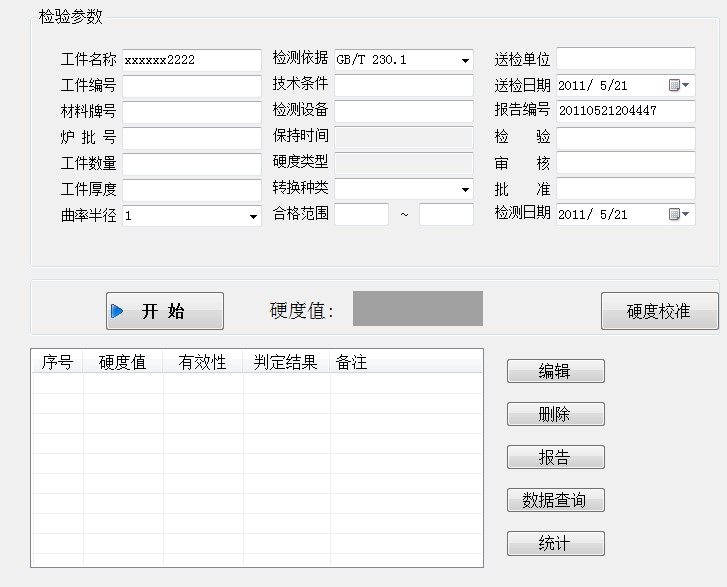Click the 硬度值 column header
Viewport: 727px width, 587px height.
[123, 362]
